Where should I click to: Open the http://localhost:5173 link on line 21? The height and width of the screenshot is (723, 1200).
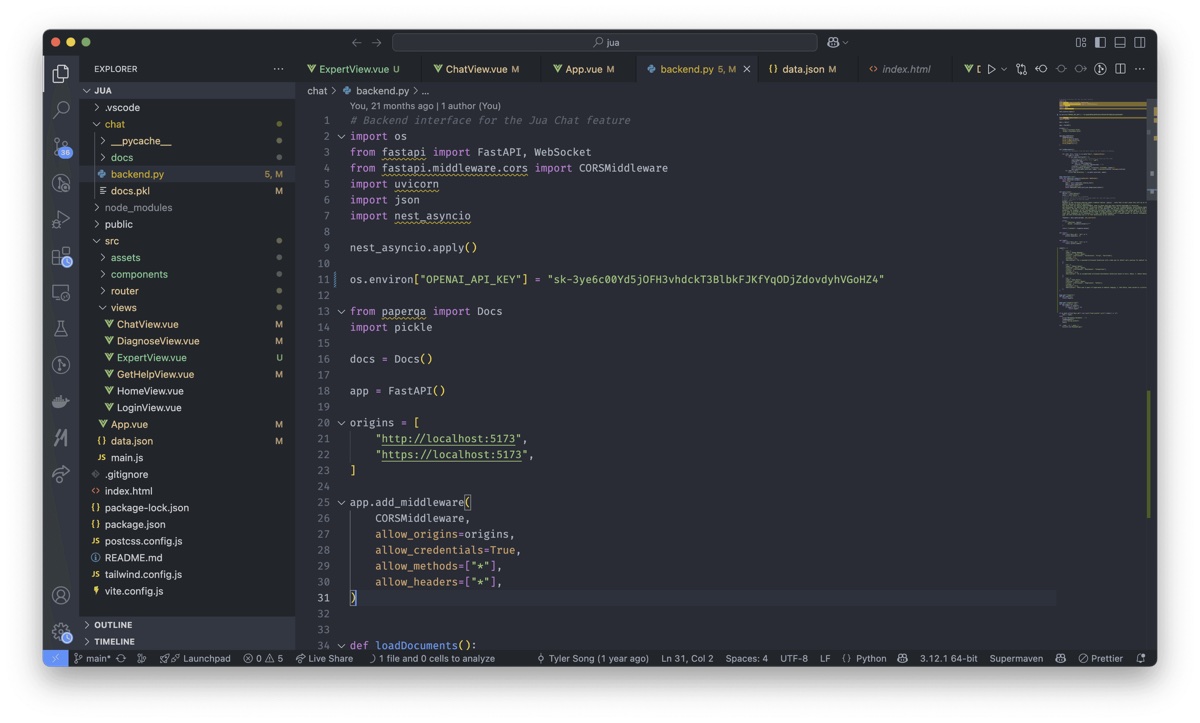[448, 439]
